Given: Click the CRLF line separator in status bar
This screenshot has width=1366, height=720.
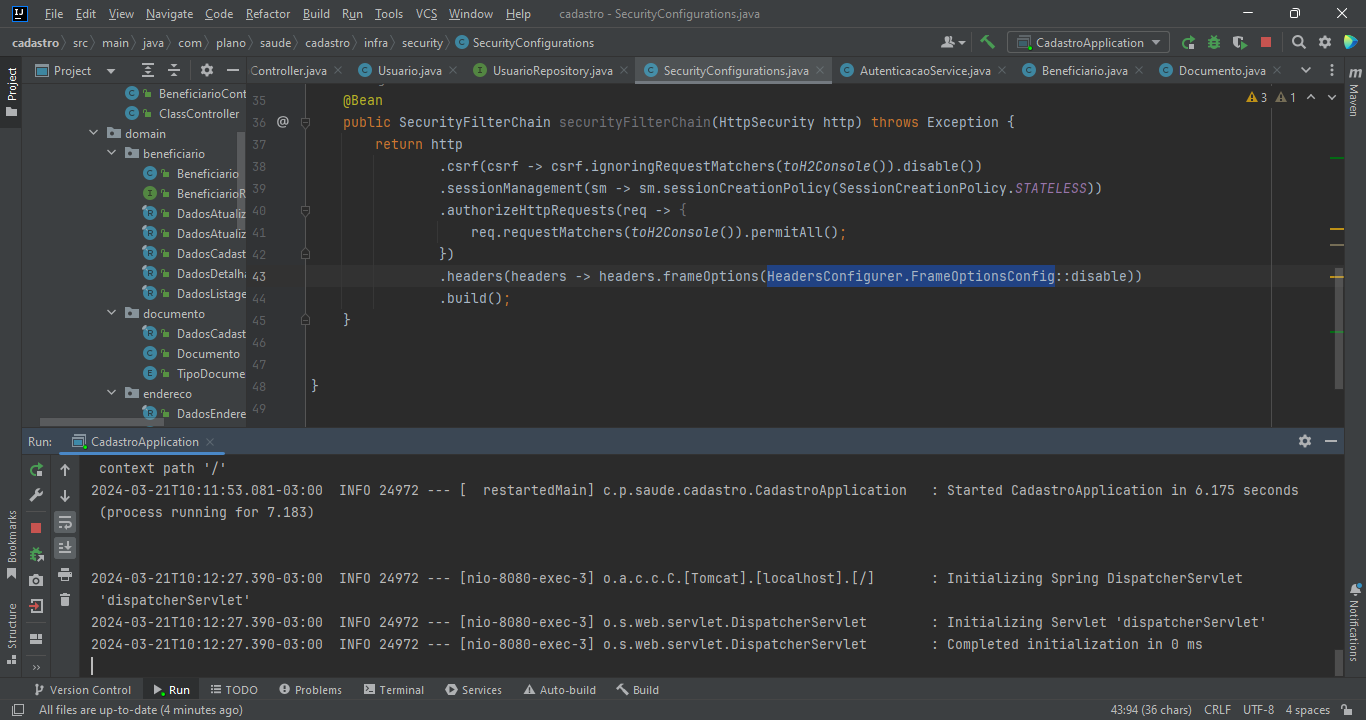Looking at the screenshot, I should [x=1217, y=710].
